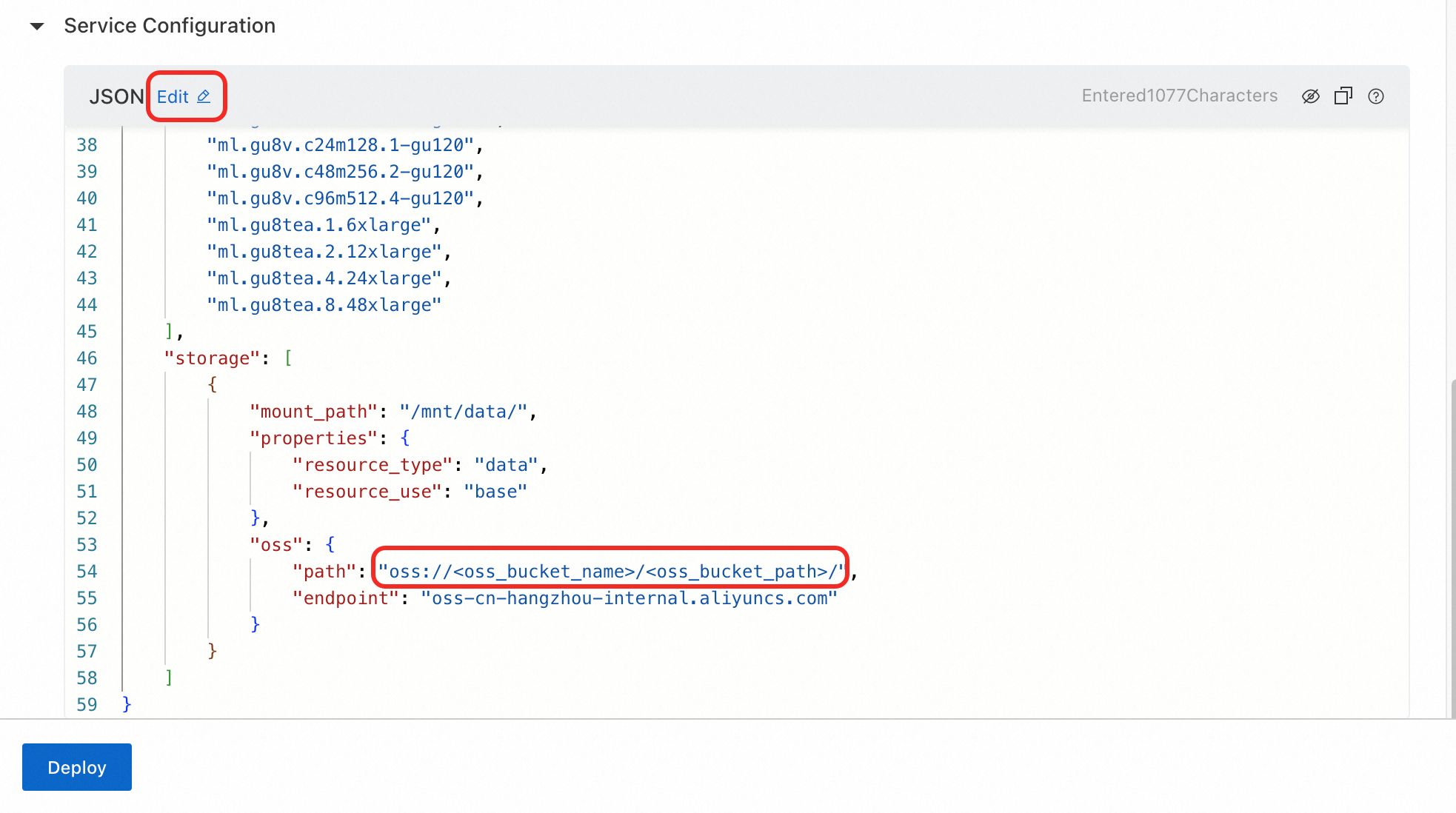The width and height of the screenshot is (1456, 813).
Task: Click the pencil edit icon
Action: pos(204,96)
